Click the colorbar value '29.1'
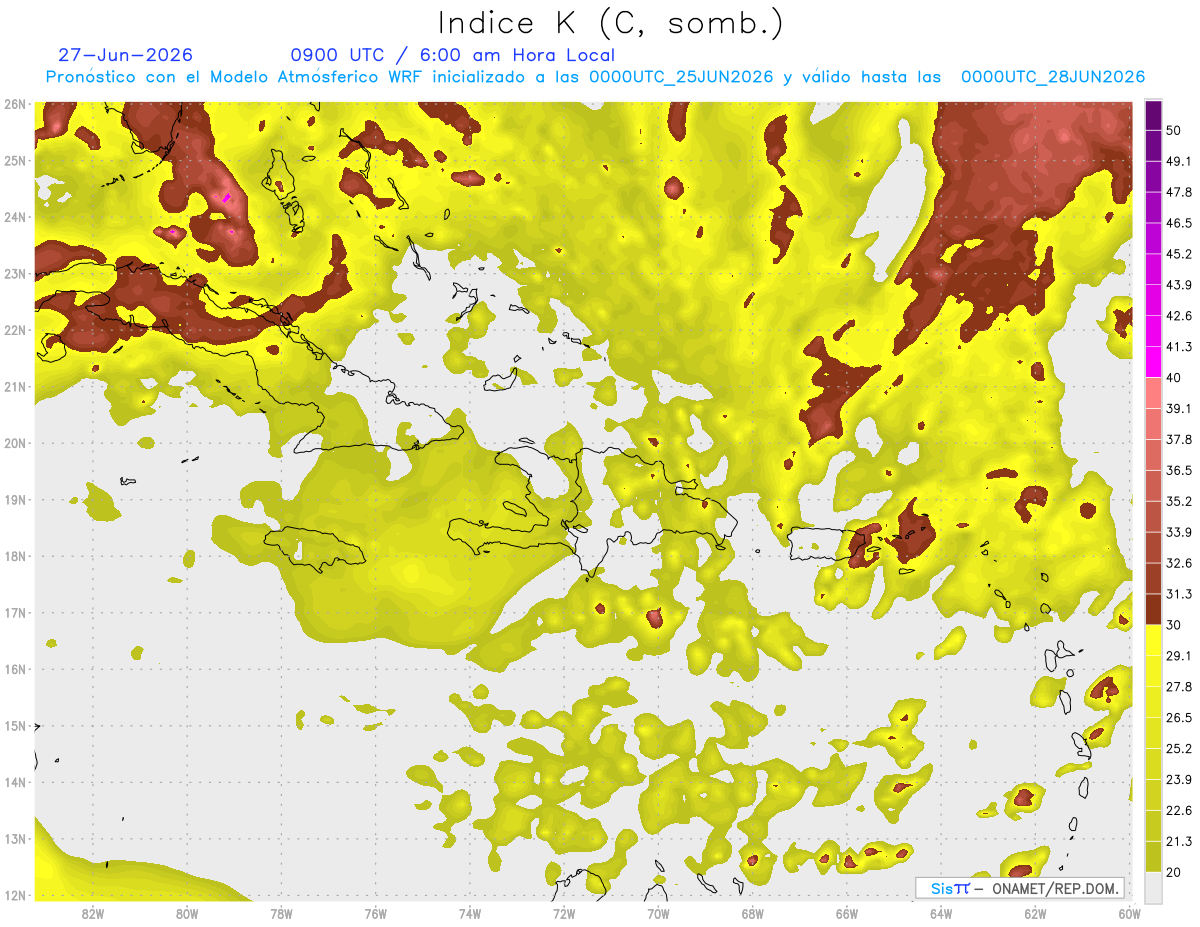Screen dimensions: 1200x927 tap(1178, 656)
